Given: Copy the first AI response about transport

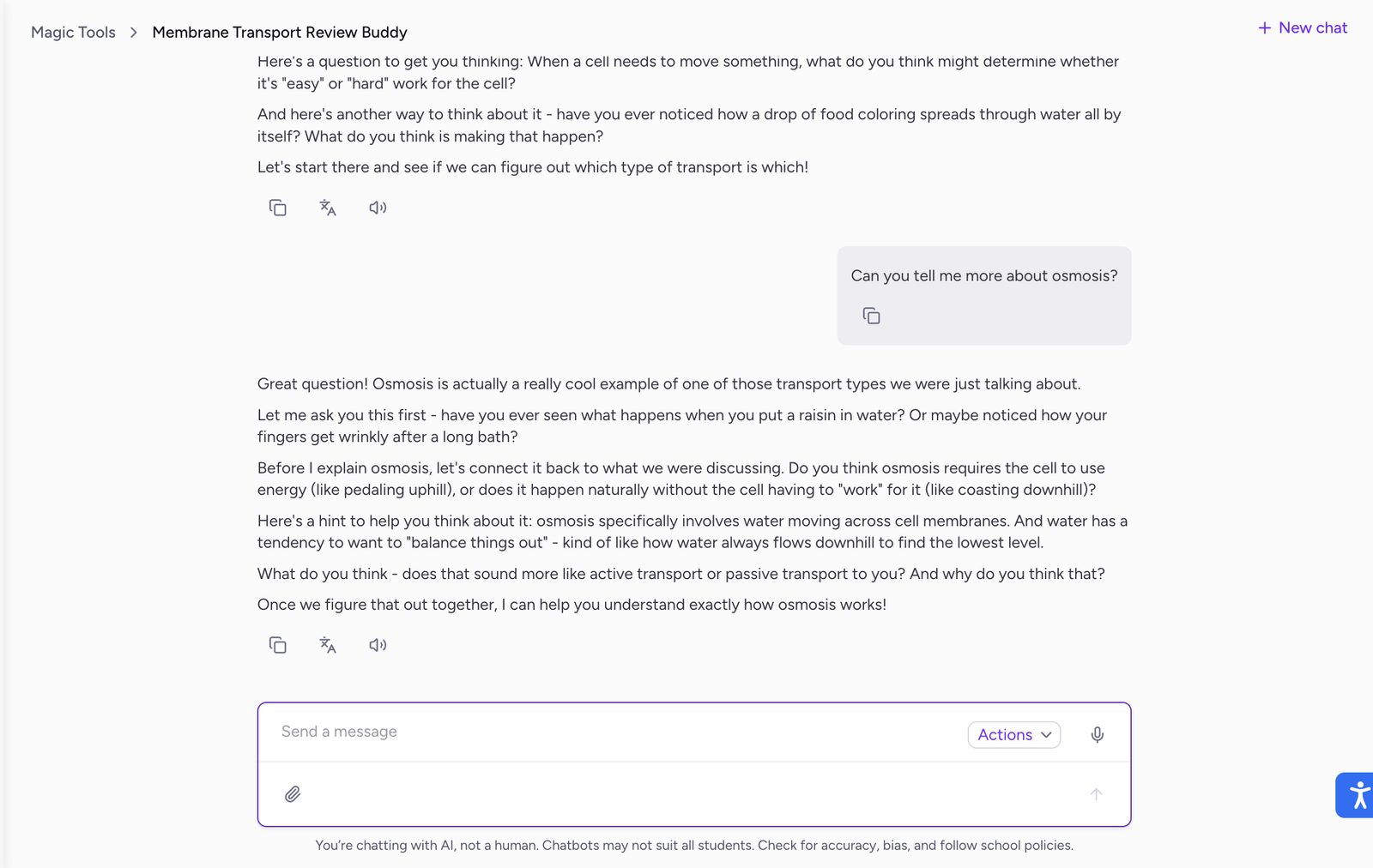Looking at the screenshot, I should (x=277, y=208).
